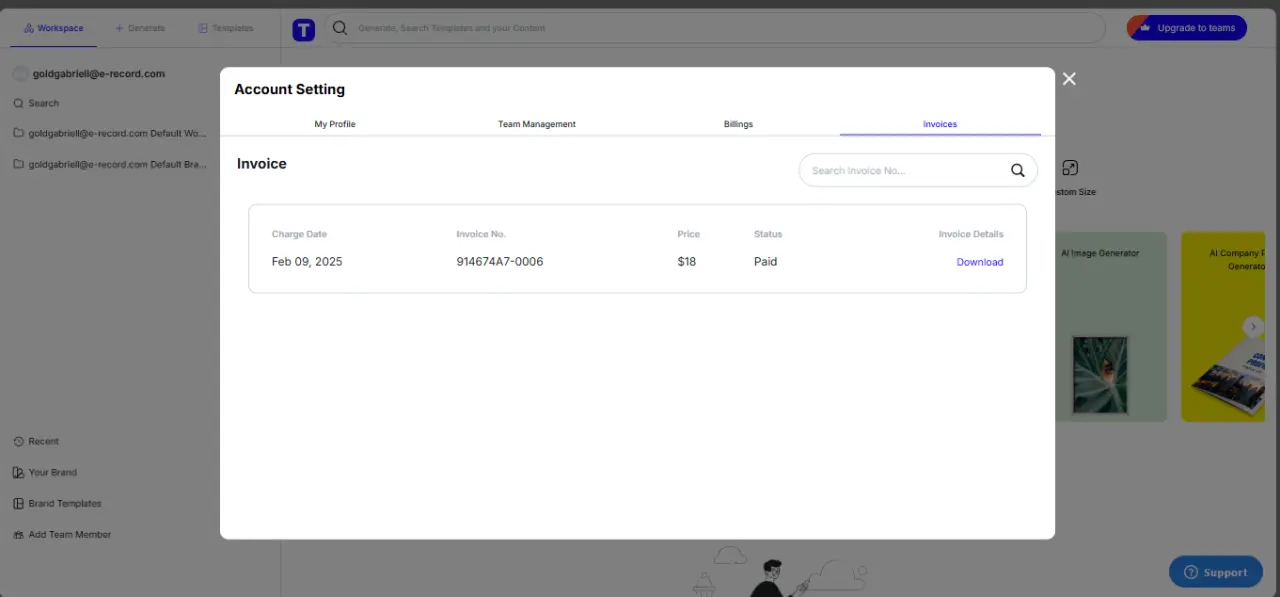Image resolution: width=1280 pixels, height=597 pixels.
Task: Open the Billings tab
Action: tap(738, 124)
